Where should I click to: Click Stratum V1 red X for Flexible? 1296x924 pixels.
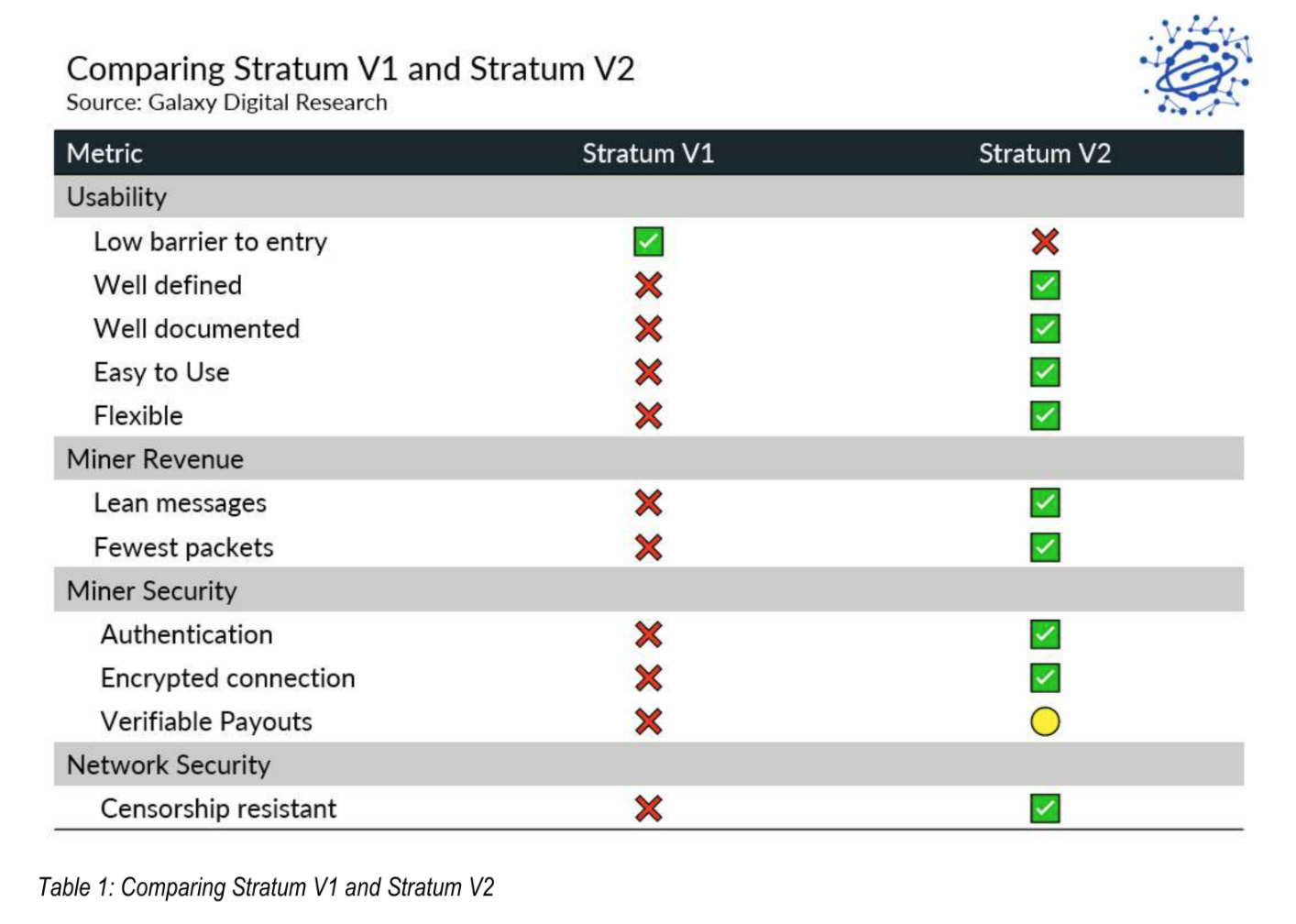(648, 416)
